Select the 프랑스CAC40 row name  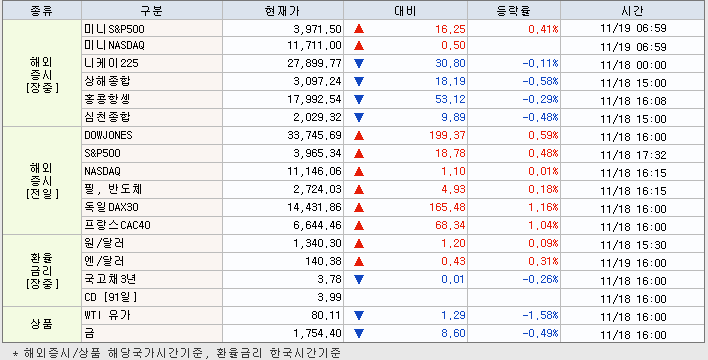[117, 225]
